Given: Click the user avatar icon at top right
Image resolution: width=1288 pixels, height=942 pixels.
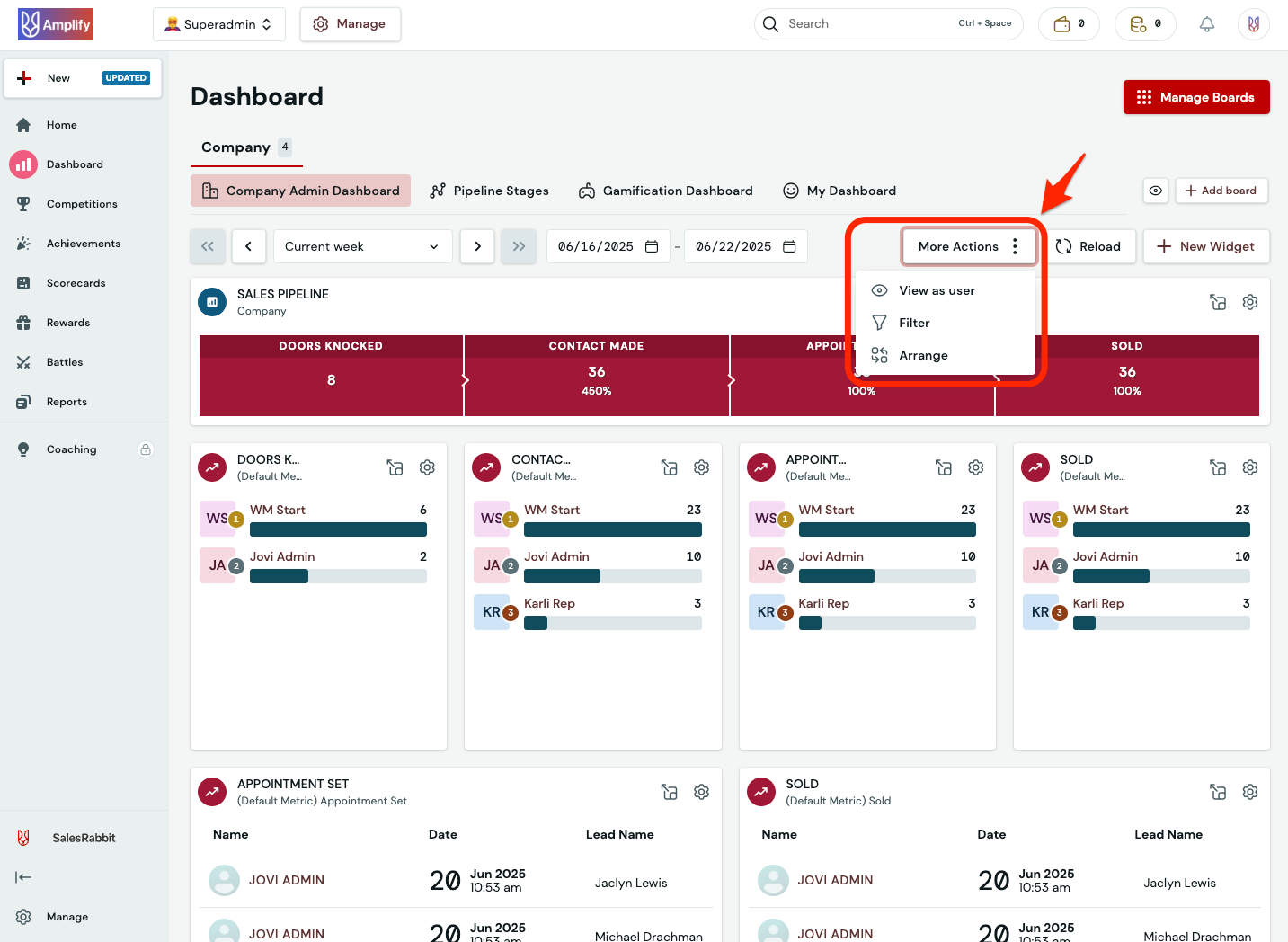Looking at the screenshot, I should click(x=1254, y=24).
